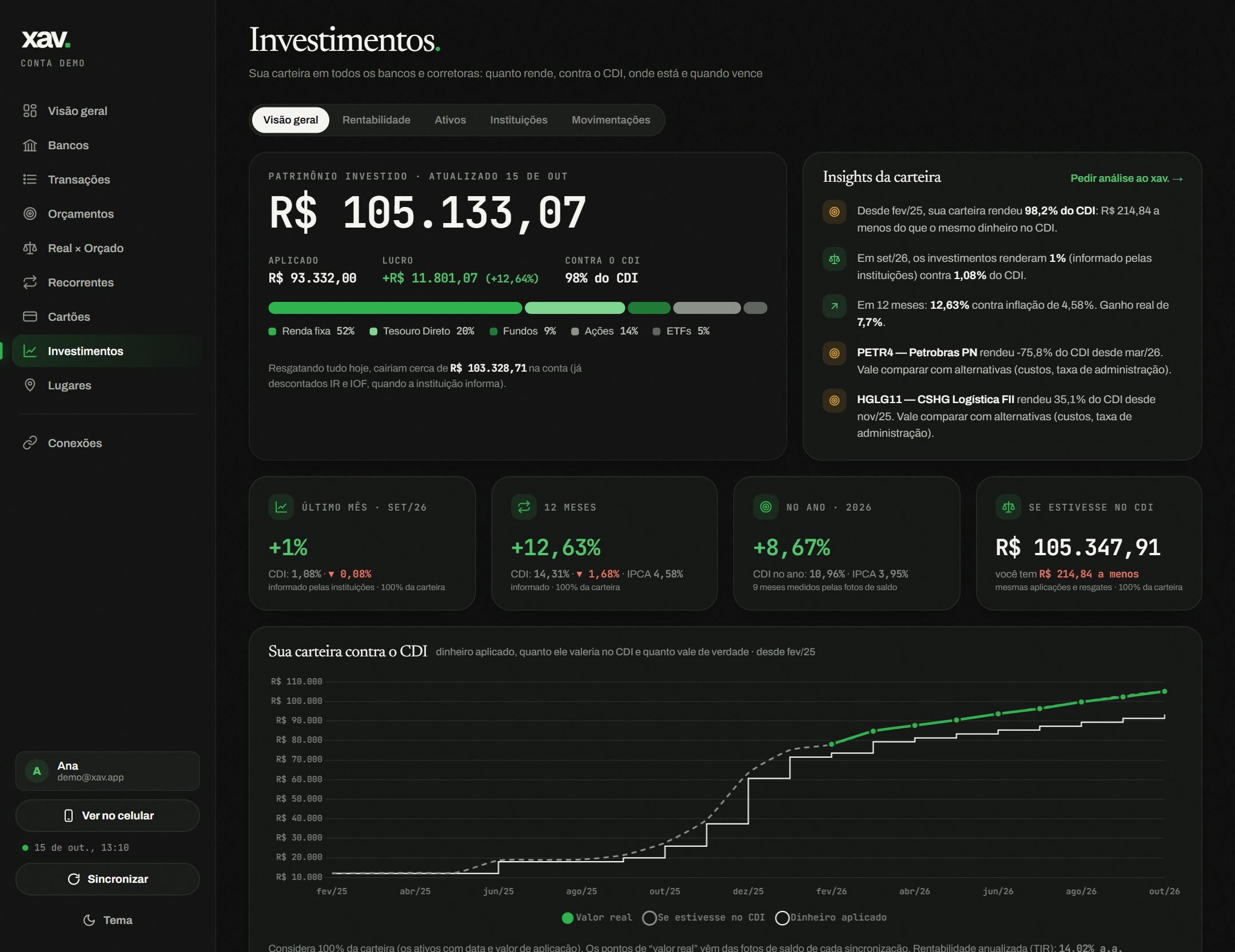Viewport: 1235px width, 952px height.
Task: Toggle the Valor real chart legend
Action: click(x=597, y=918)
